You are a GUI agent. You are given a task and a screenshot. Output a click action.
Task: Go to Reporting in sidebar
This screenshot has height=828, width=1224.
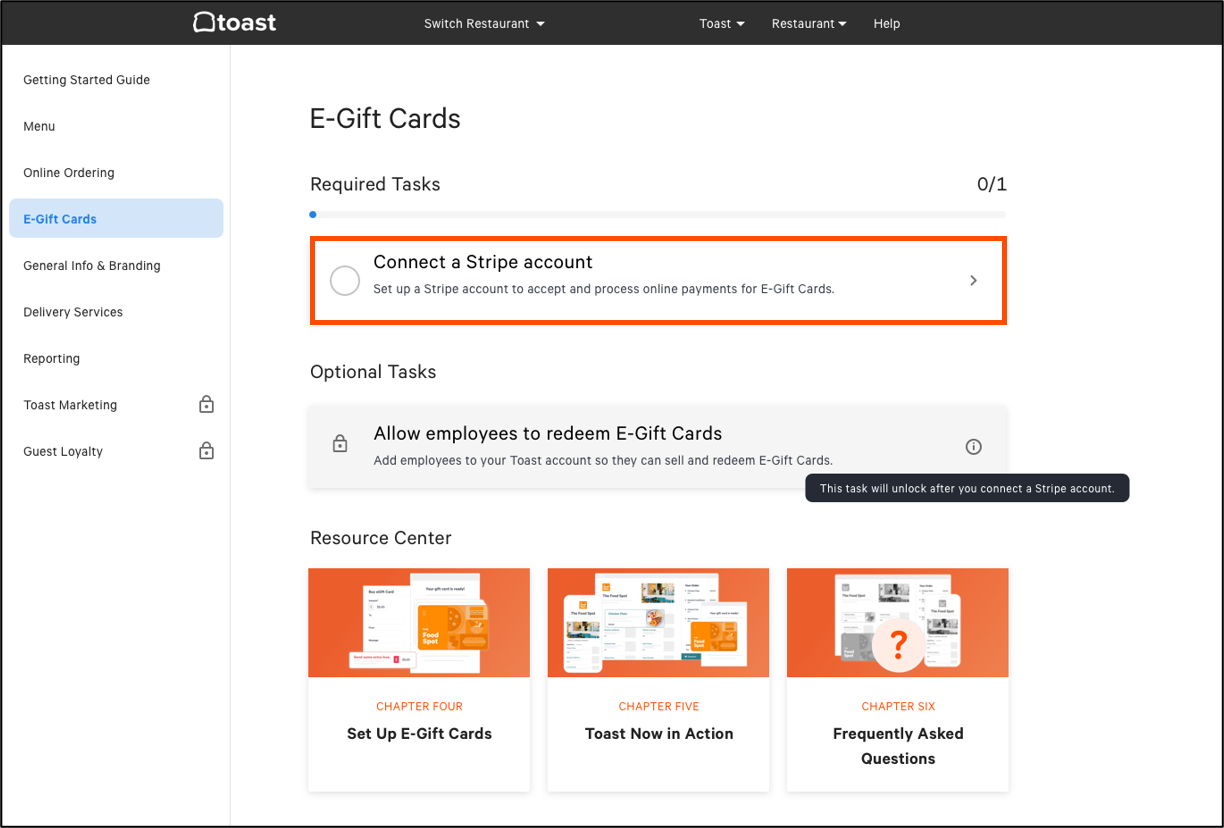click(52, 359)
